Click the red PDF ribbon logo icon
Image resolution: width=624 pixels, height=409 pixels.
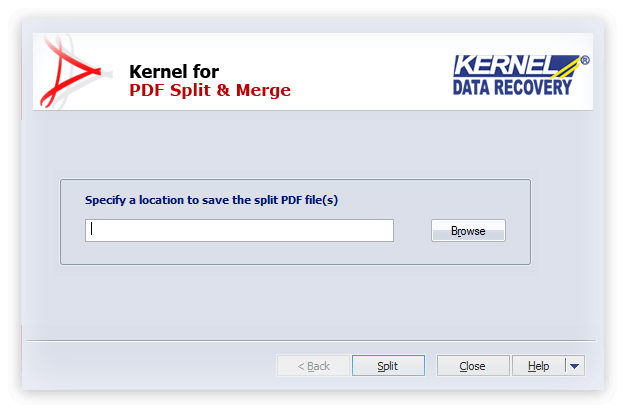click(x=71, y=72)
